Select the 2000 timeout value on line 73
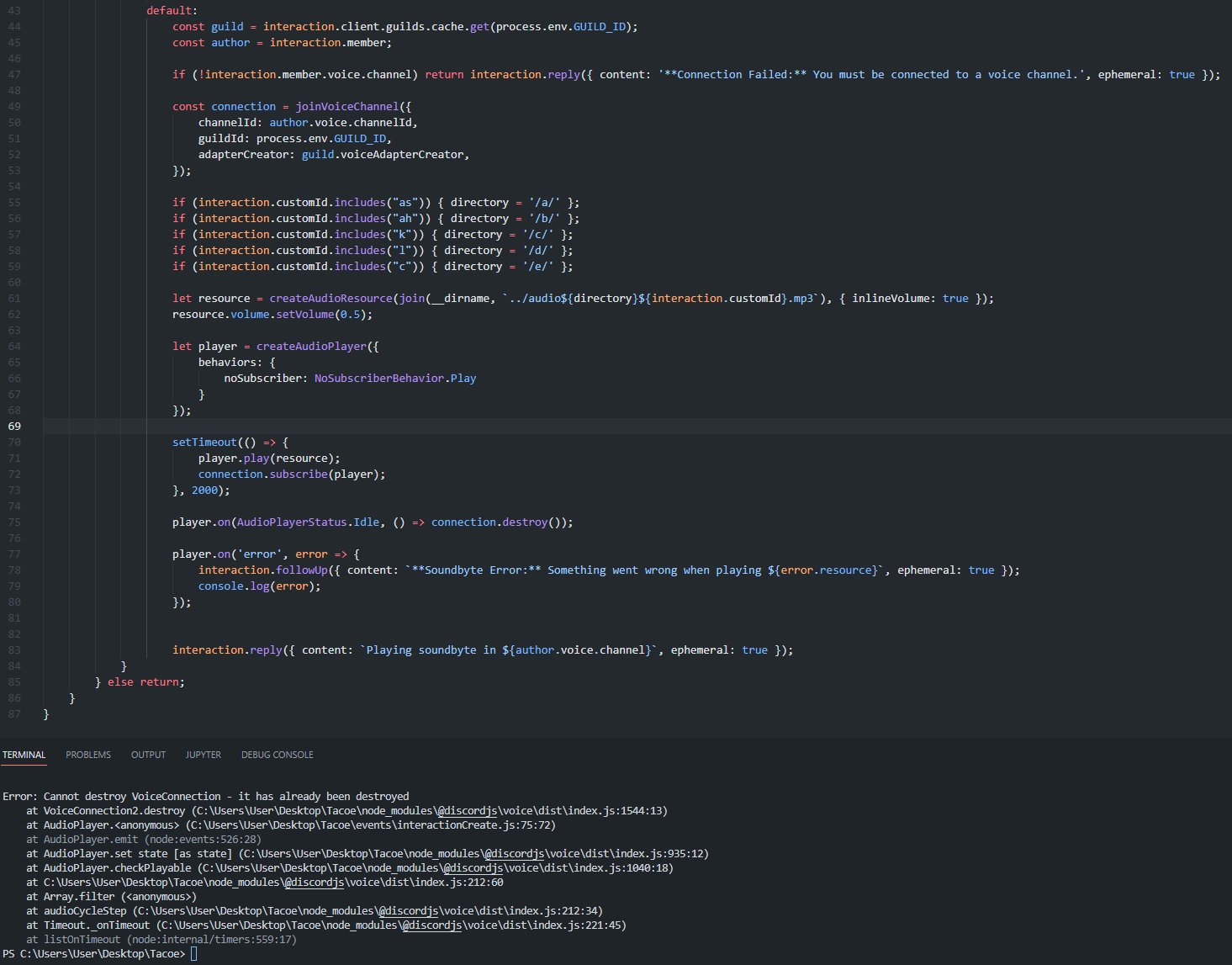This screenshot has height=965, width=1232. point(204,490)
